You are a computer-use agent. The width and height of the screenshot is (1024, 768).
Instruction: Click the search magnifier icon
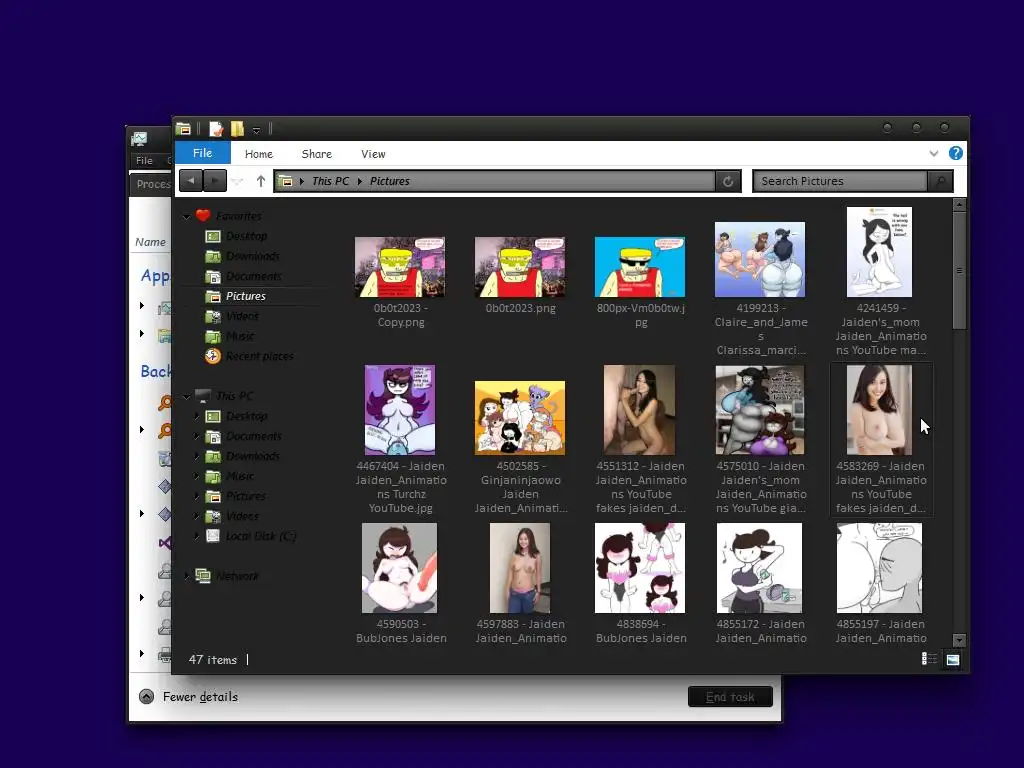(x=940, y=182)
